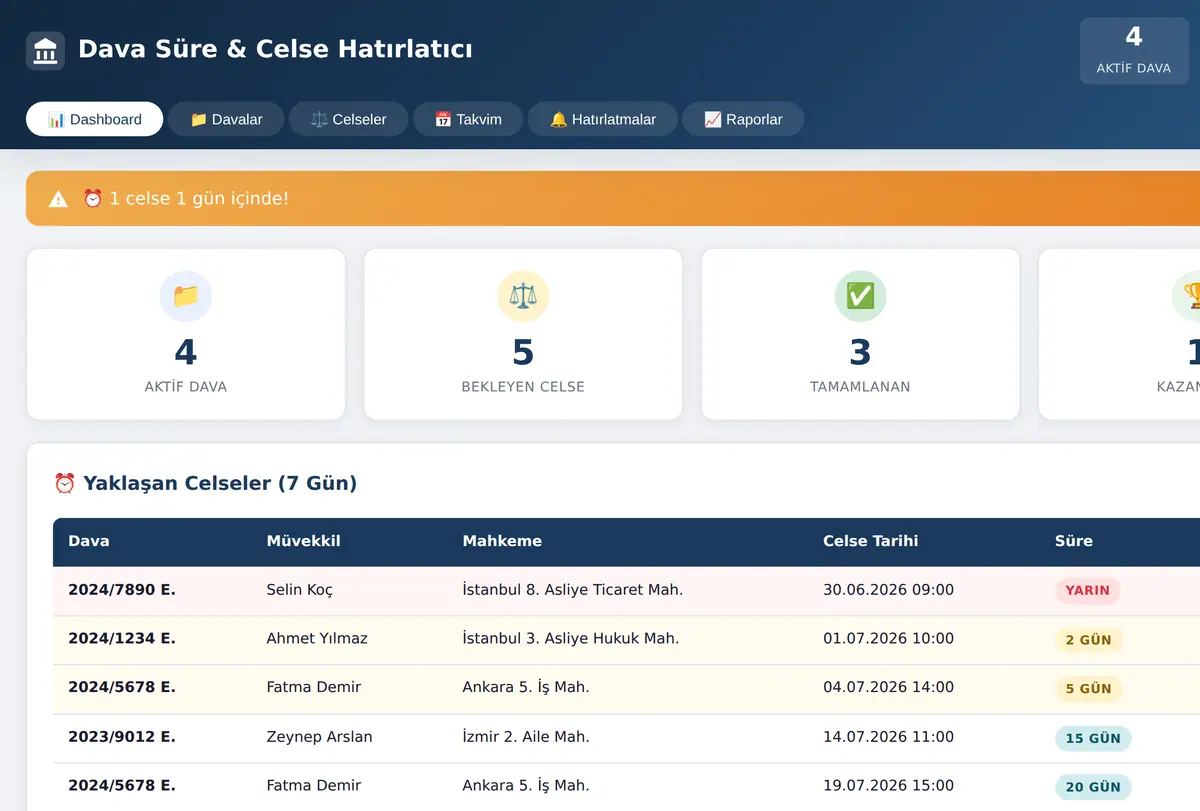Select the Dashboard tab
This screenshot has height=811, width=1200.
click(x=94, y=119)
